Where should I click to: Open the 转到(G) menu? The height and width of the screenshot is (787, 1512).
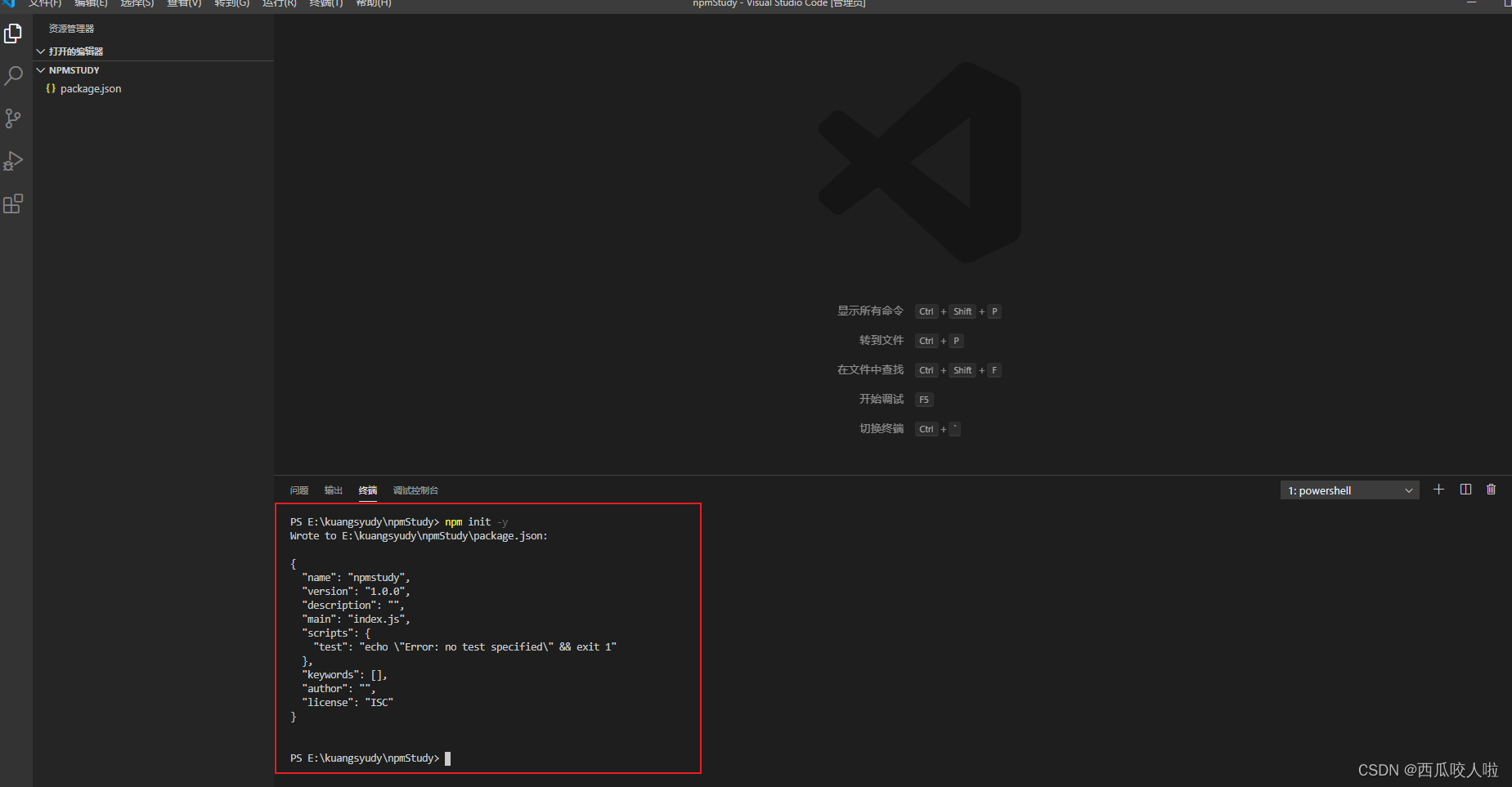click(x=231, y=4)
